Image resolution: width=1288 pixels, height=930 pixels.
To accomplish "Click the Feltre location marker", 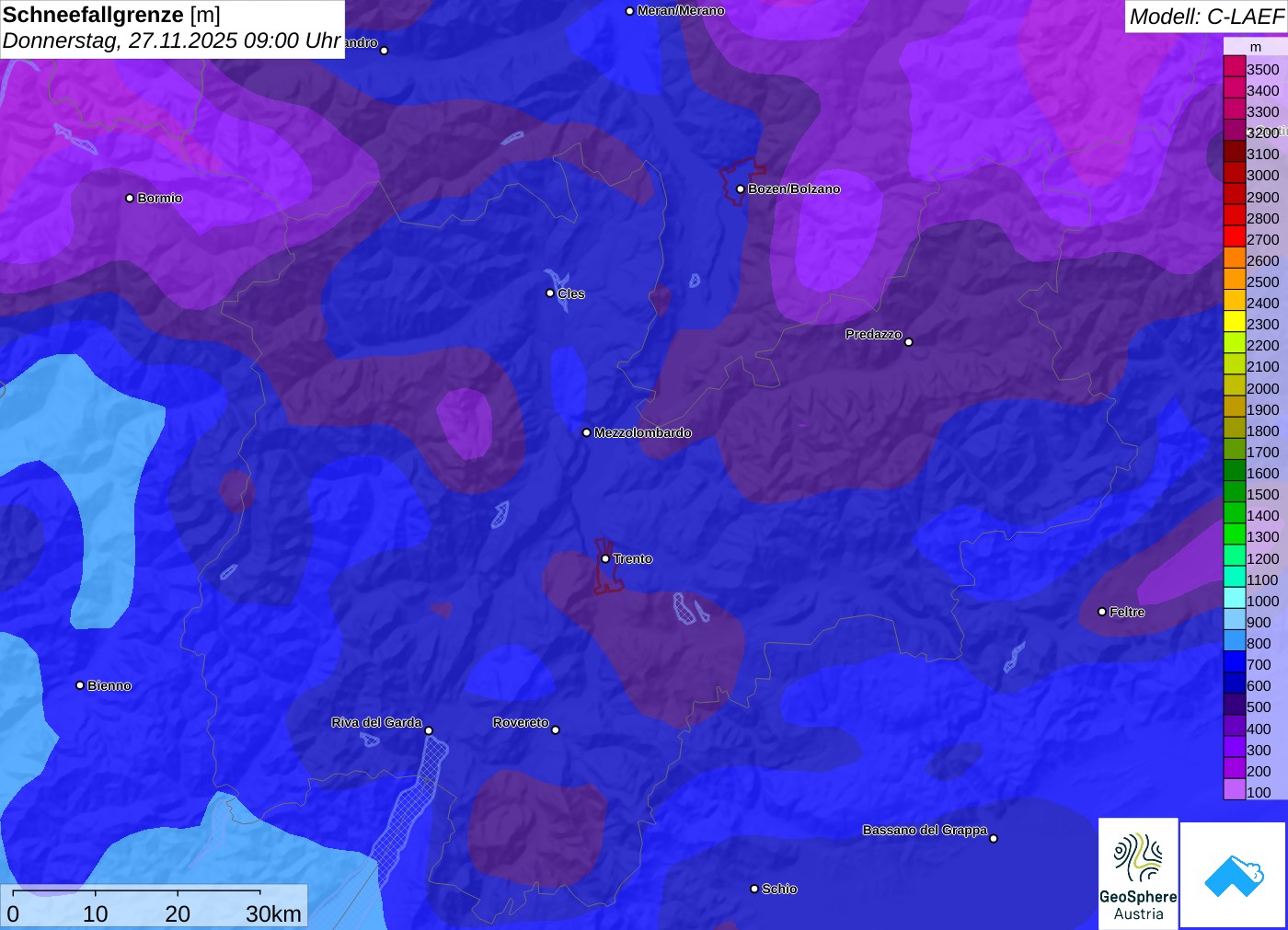I will coord(1102,612).
